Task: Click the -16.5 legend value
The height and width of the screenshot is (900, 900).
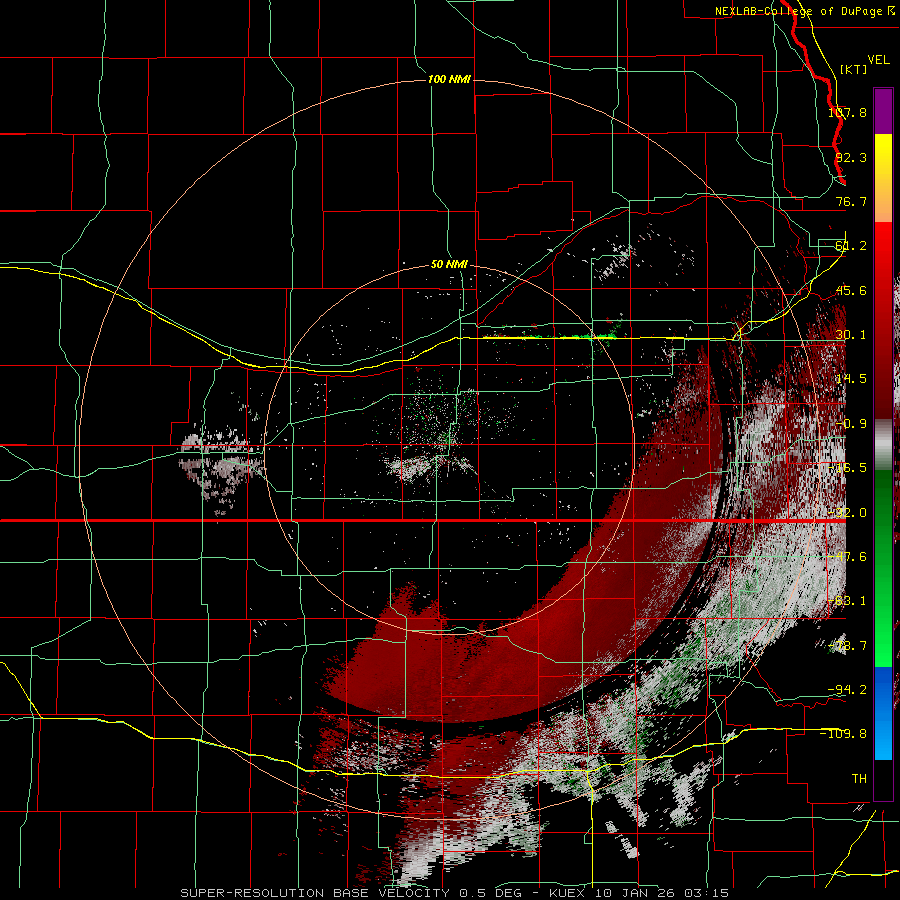Action: (847, 468)
